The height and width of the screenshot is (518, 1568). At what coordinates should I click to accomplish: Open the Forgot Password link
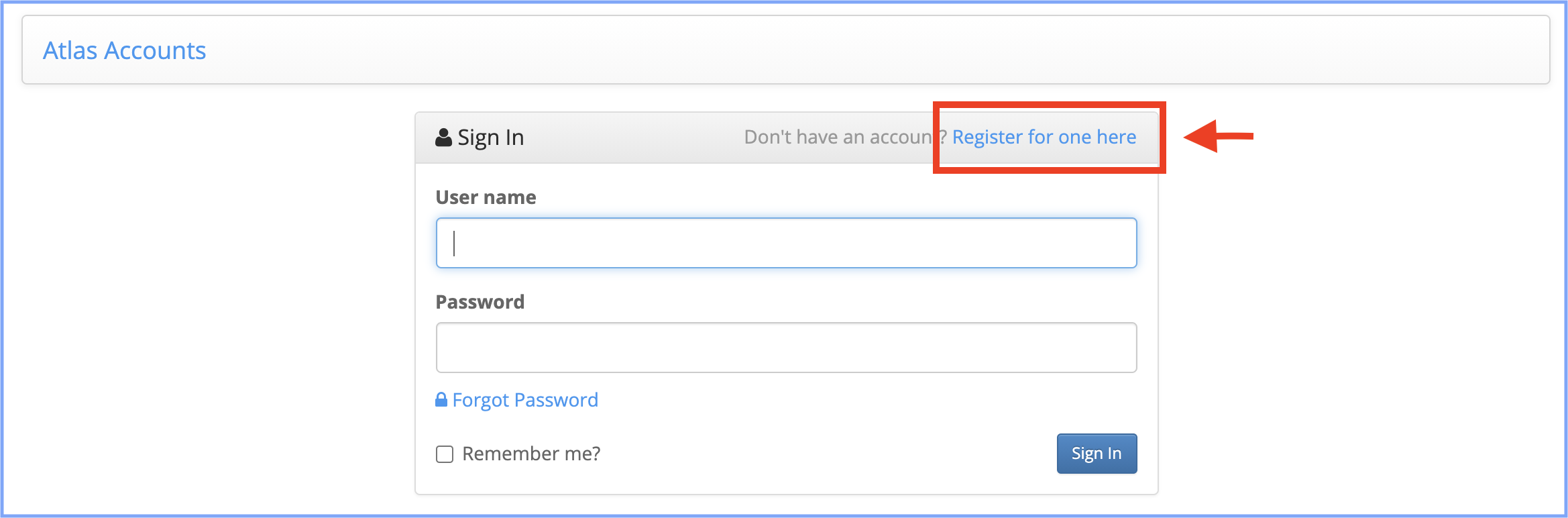coord(525,401)
